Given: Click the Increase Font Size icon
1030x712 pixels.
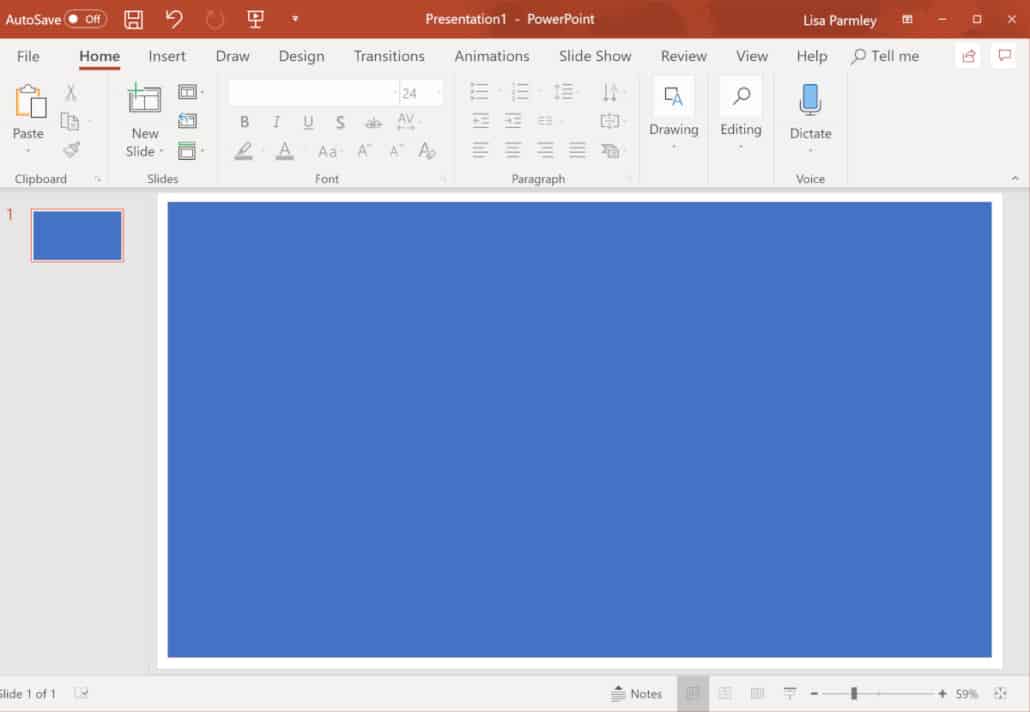Looking at the screenshot, I should (362, 150).
